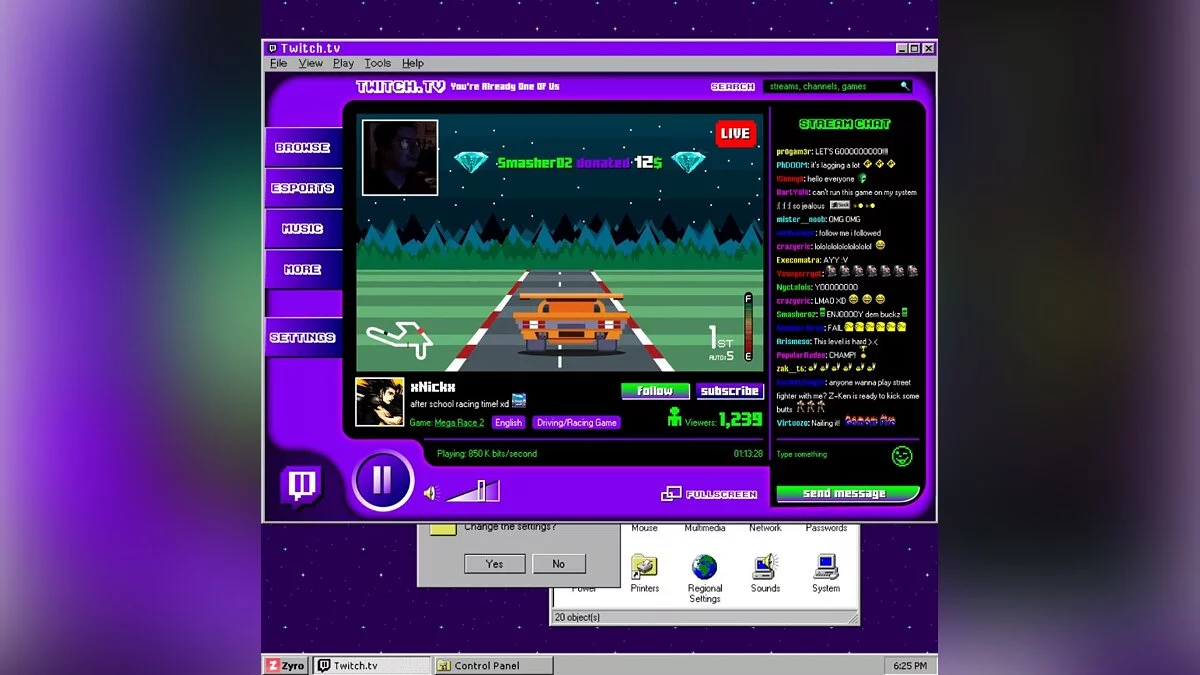
Task: Open System icon in Control Panel
Action: (826, 573)
